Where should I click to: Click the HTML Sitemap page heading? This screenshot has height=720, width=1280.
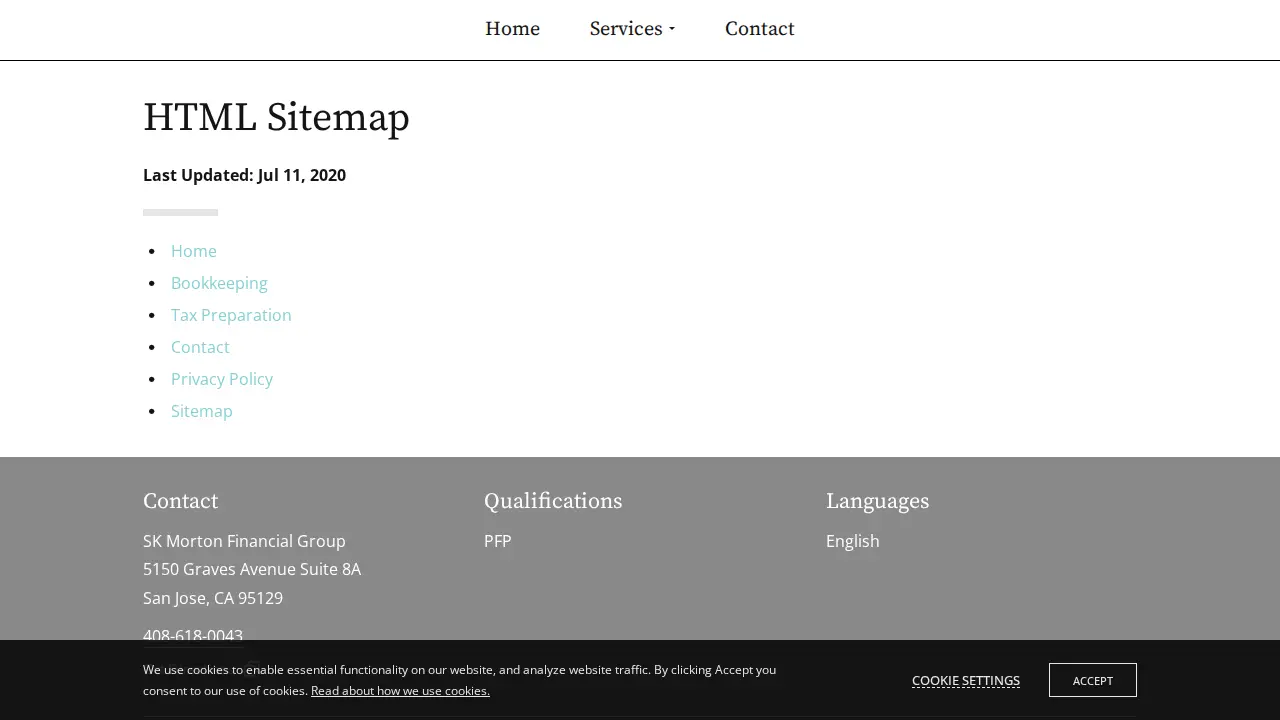(x=276, y=118)
